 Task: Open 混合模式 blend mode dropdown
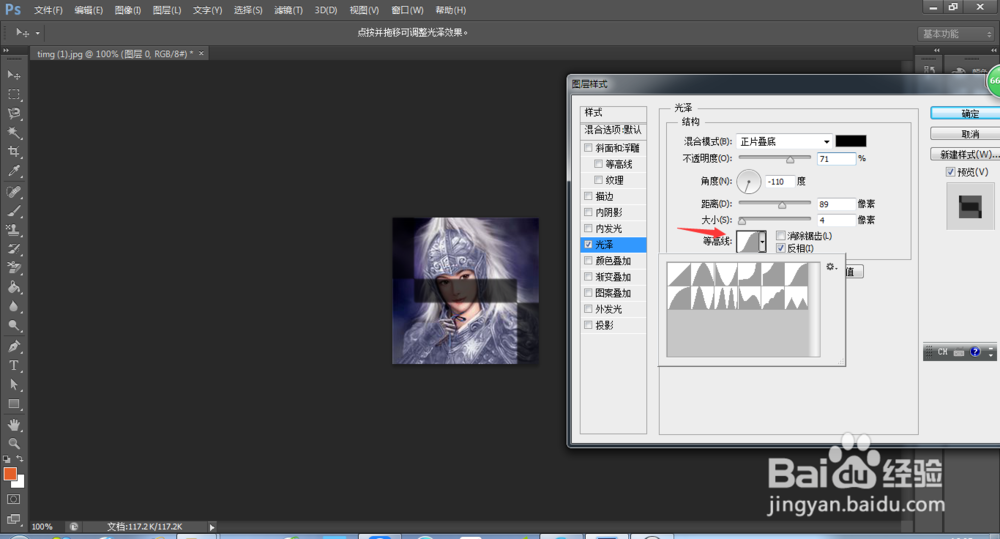[x=784, y=142]
